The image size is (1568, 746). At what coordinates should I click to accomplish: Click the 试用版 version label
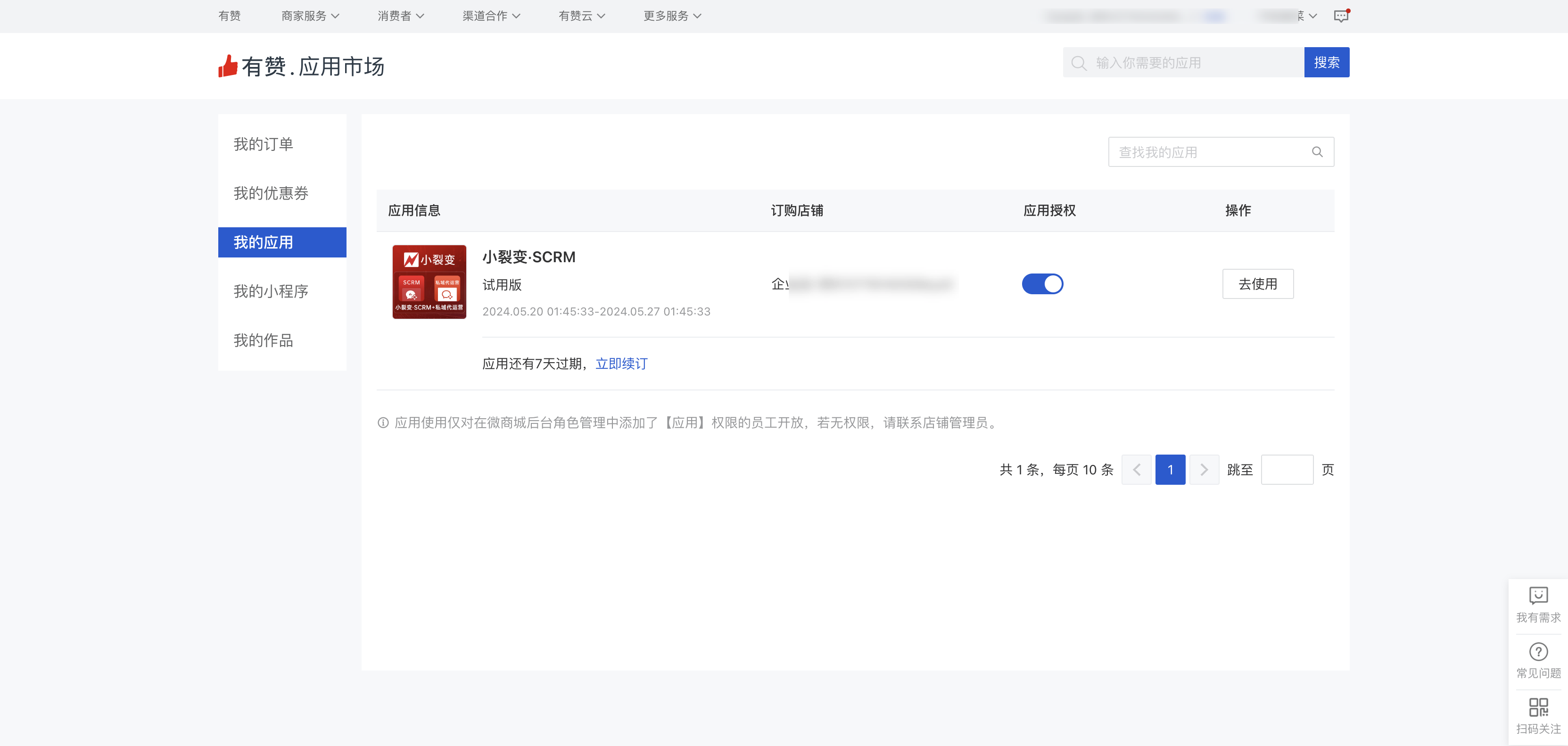tap(502, 285)
